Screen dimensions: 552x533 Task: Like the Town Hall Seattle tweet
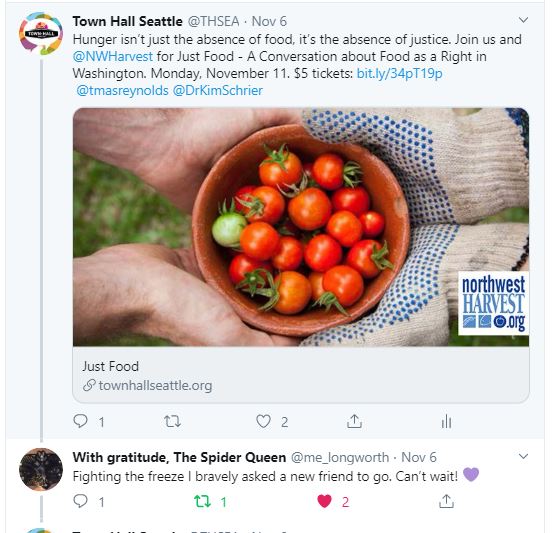pos(263,421)
